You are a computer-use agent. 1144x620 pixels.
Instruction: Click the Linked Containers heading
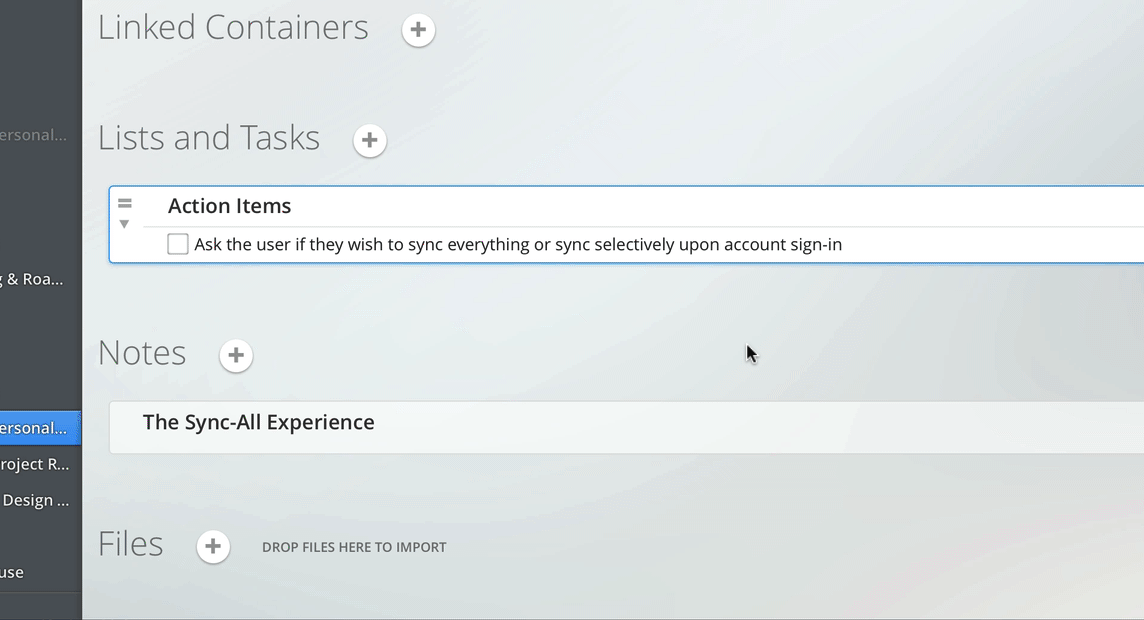click(233, 28)
